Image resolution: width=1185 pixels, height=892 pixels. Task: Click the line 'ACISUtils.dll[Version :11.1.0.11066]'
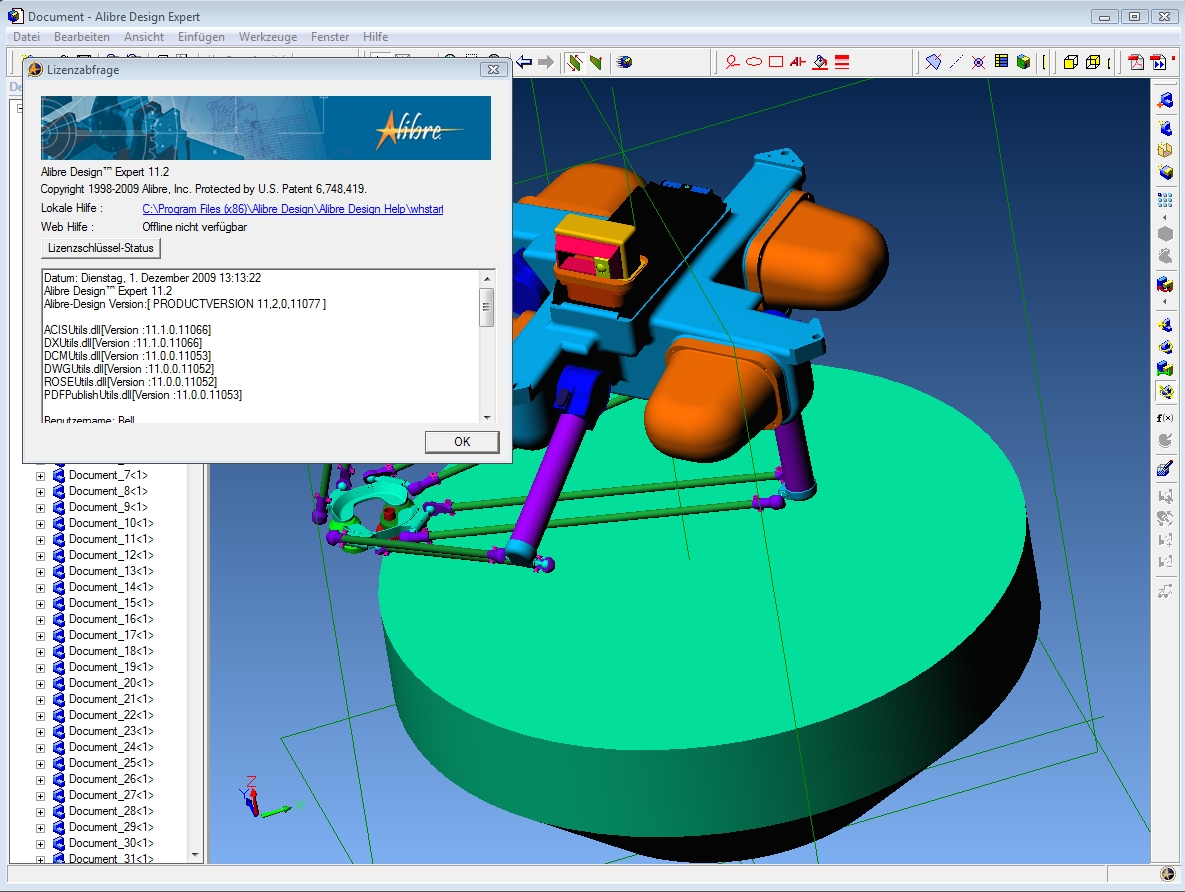[127, 330]
